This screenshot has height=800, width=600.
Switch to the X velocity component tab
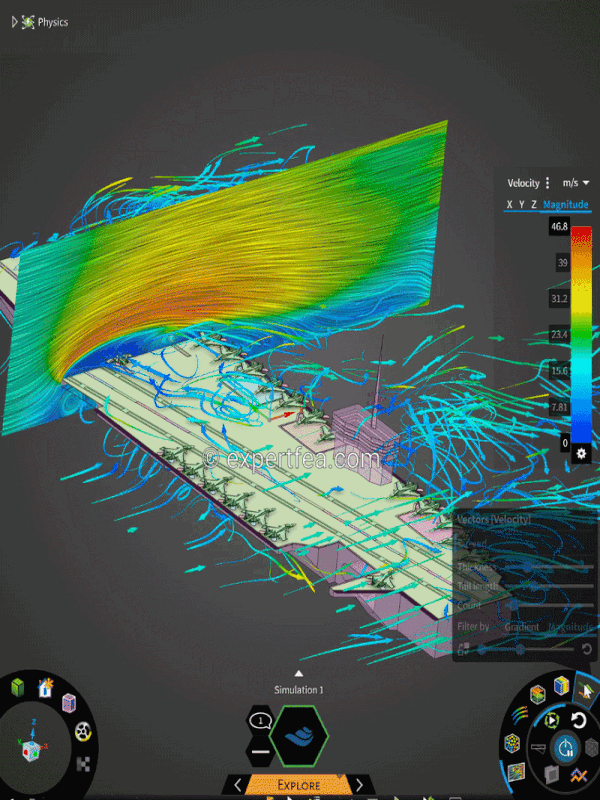(509, 205)
